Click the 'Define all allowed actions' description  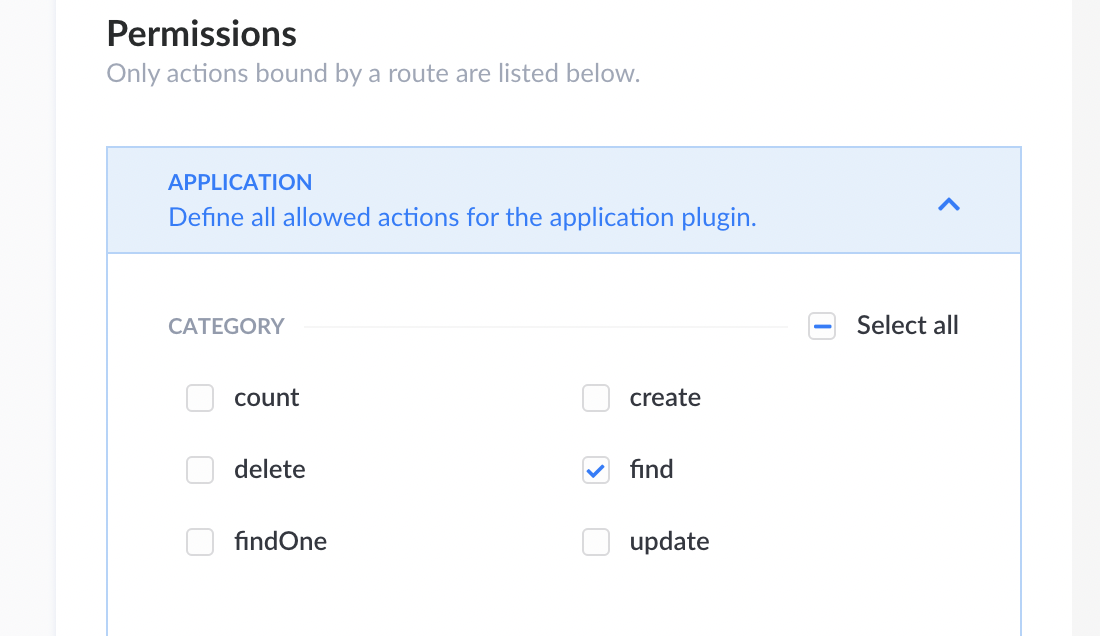tap(462, 217)
